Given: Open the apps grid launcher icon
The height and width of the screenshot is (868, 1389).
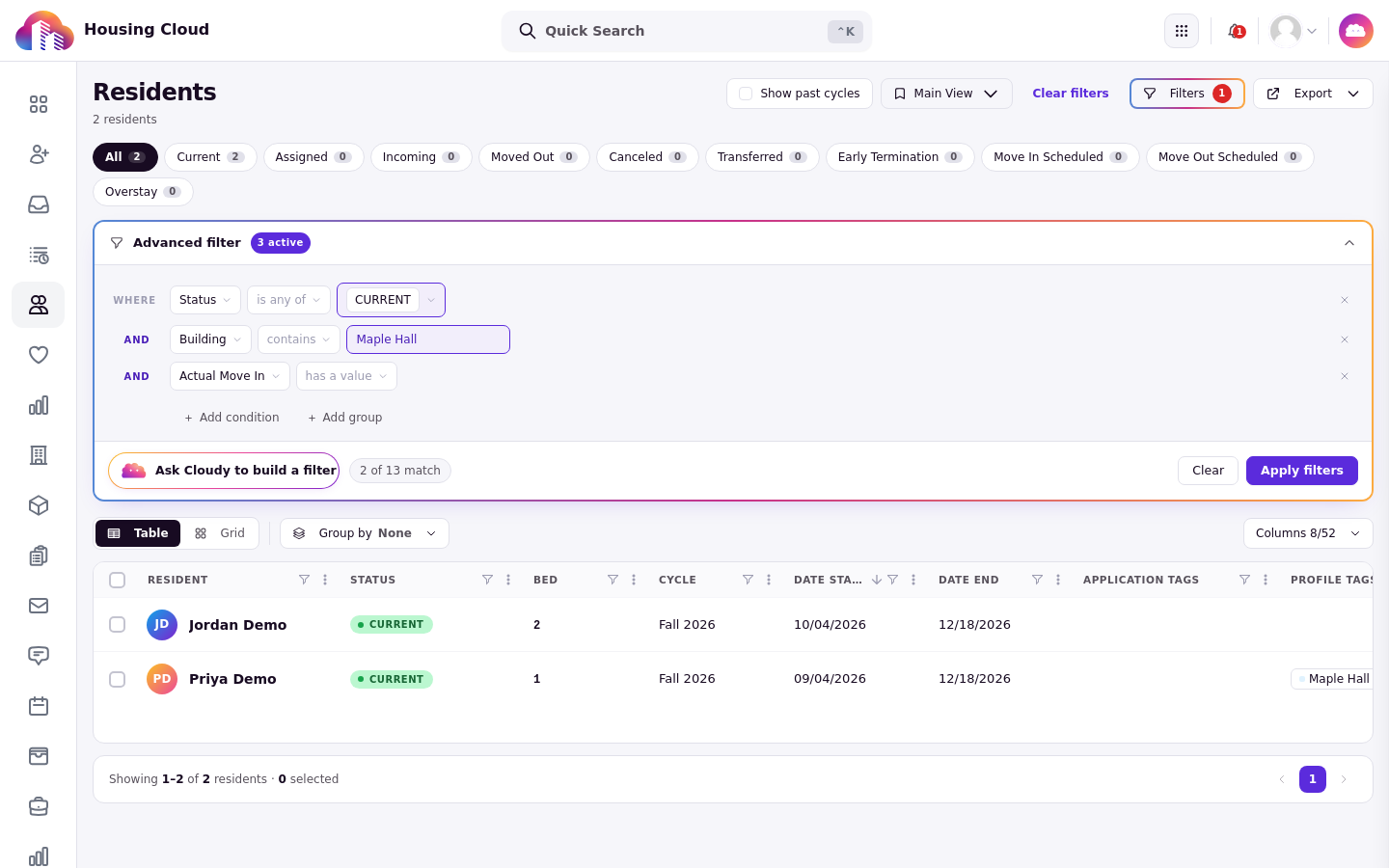Looking at the screenshot, I should [1182, 31].
